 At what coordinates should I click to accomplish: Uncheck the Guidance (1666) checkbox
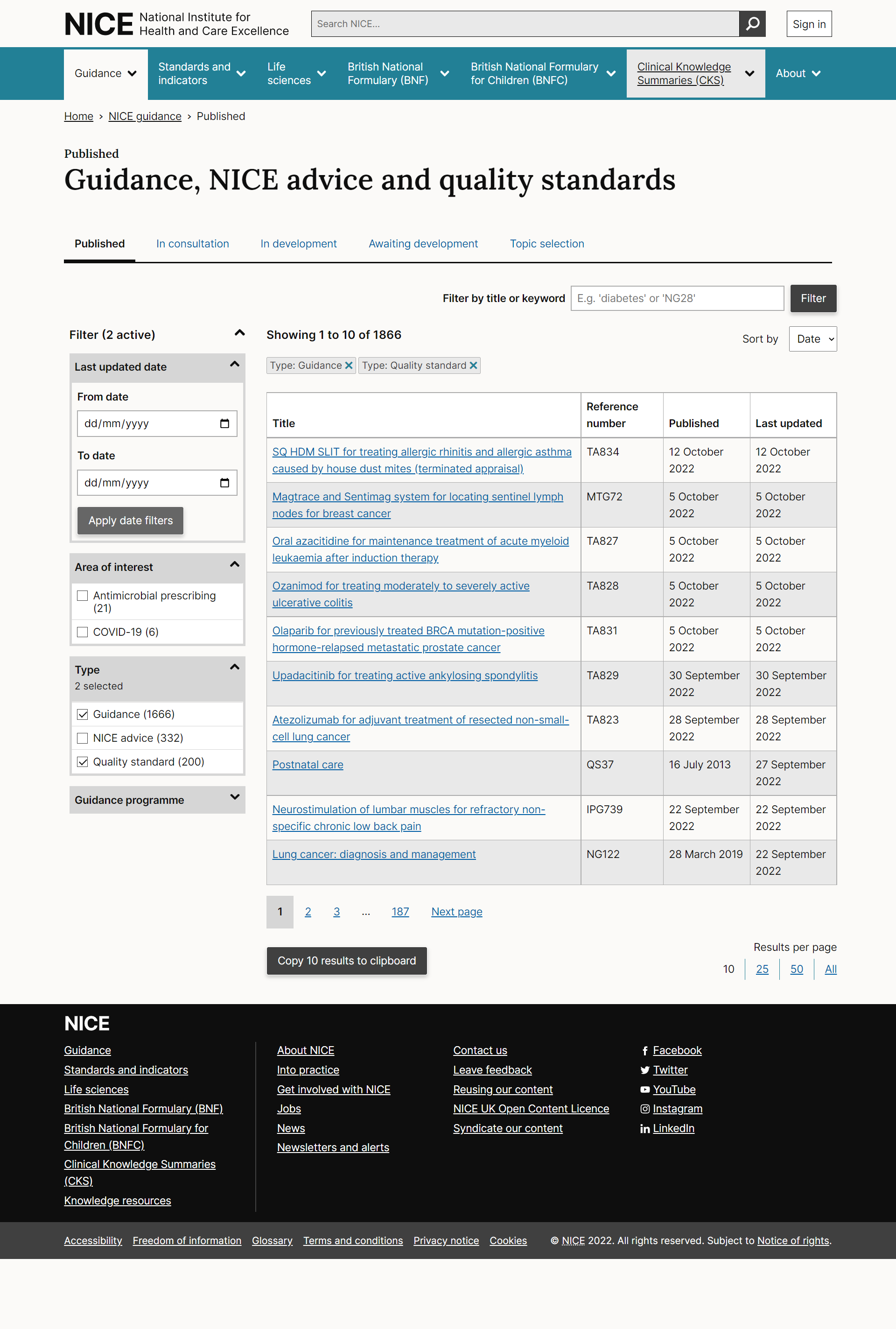click(82, 714)
